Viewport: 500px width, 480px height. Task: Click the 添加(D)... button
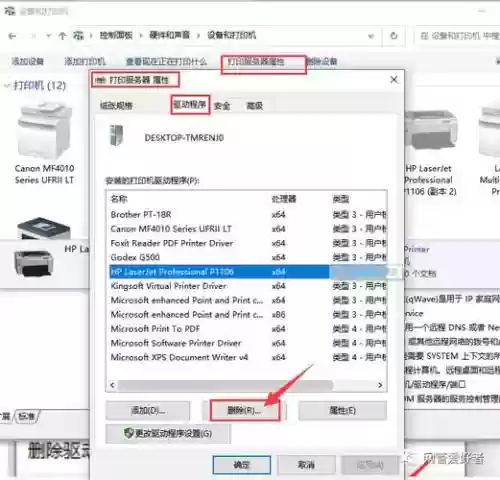[148, 411]
